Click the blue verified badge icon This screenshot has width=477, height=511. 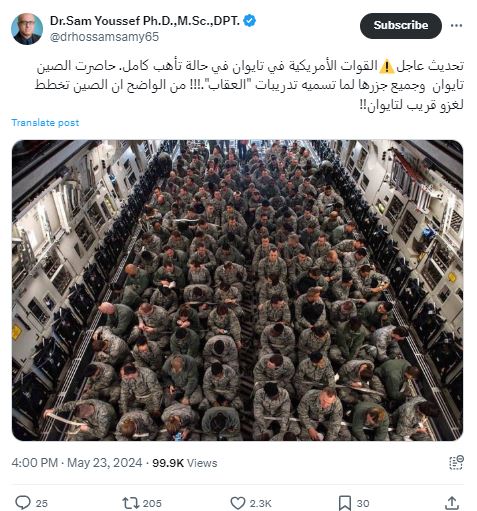coord(250,21)
